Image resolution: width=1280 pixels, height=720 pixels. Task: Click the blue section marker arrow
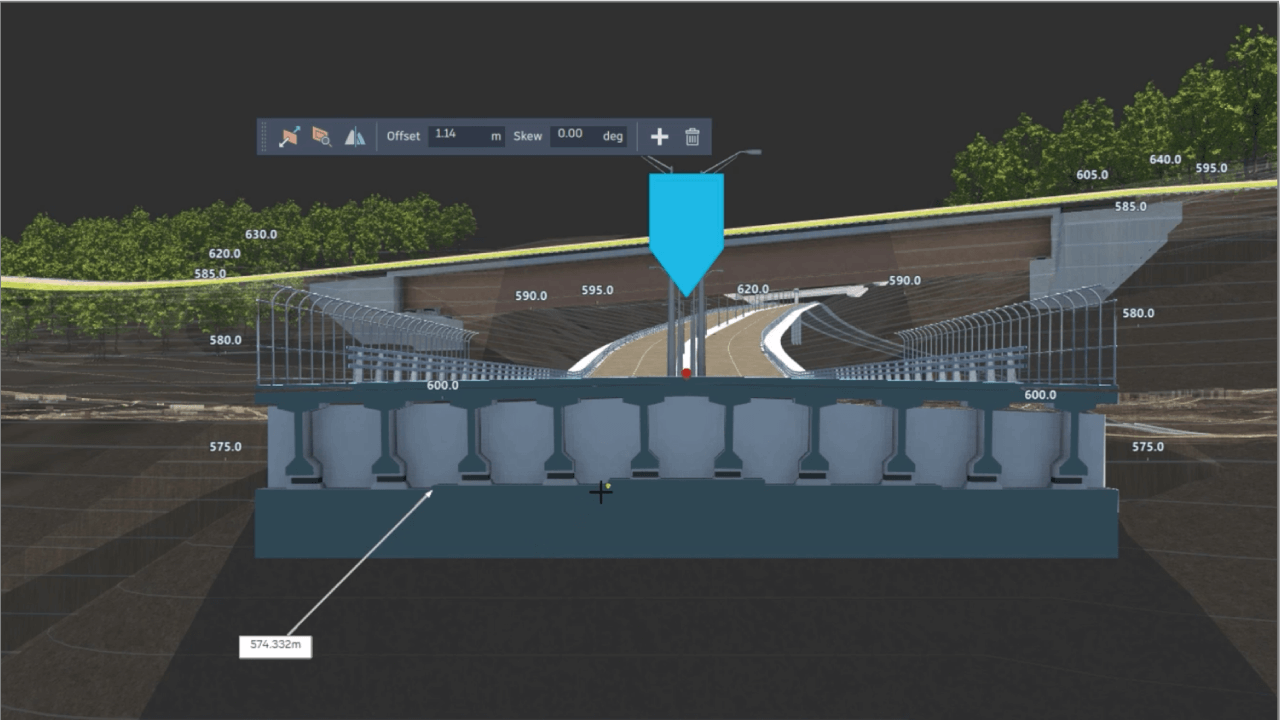pyautogui.click(x=686, y=234)
